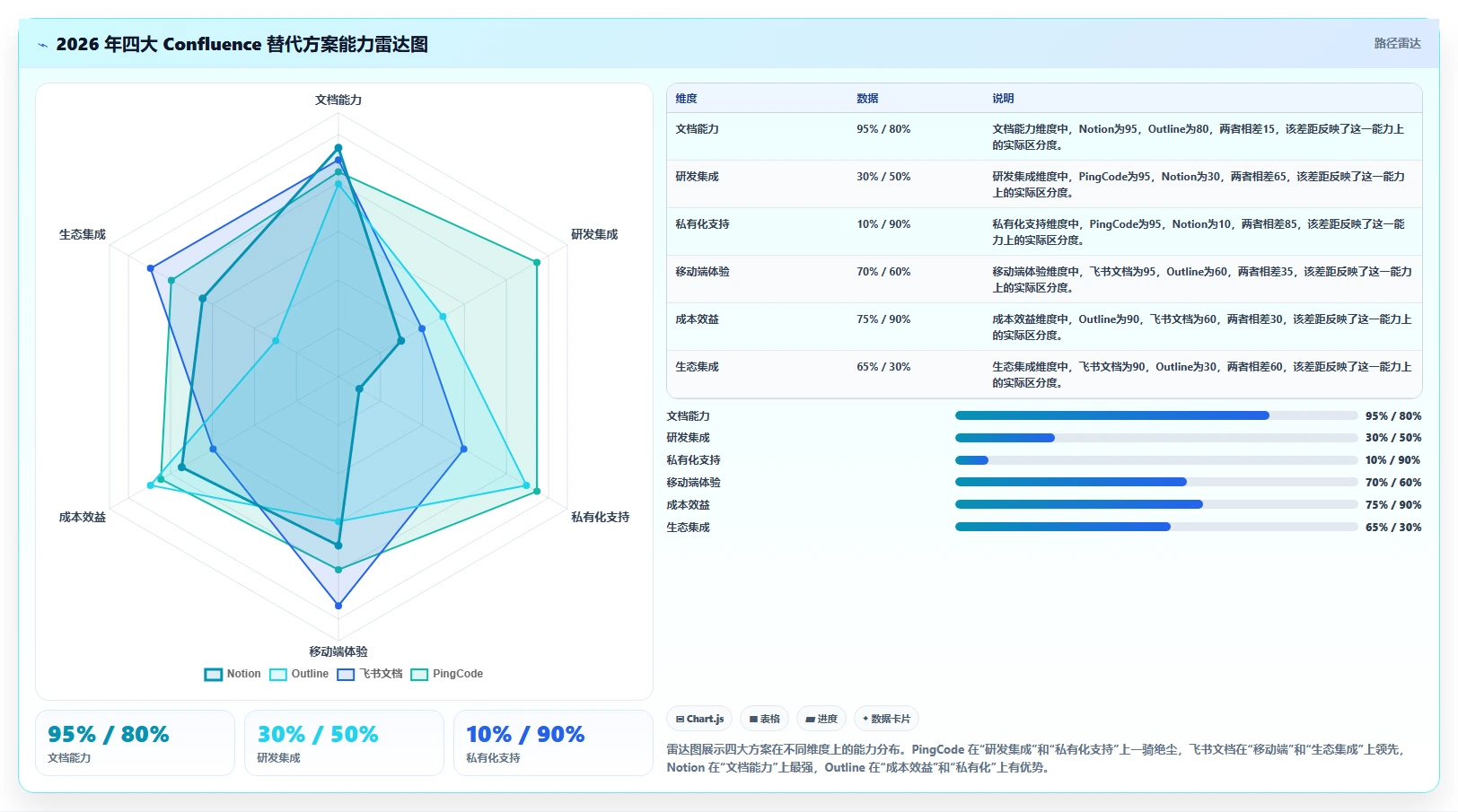
Task: Click table cell 65% / 30%
Action: [x=883, y=367]
